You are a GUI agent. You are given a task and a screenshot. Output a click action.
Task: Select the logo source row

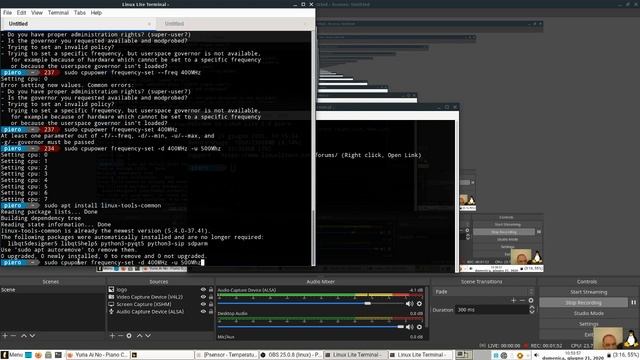pyautogui.click(x=161, y=290)
